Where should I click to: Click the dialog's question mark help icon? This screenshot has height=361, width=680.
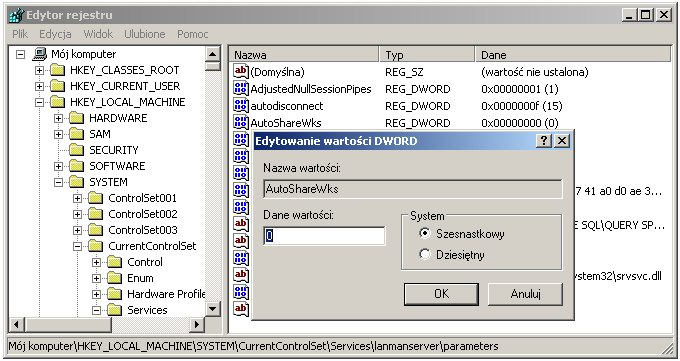point(544,141)
